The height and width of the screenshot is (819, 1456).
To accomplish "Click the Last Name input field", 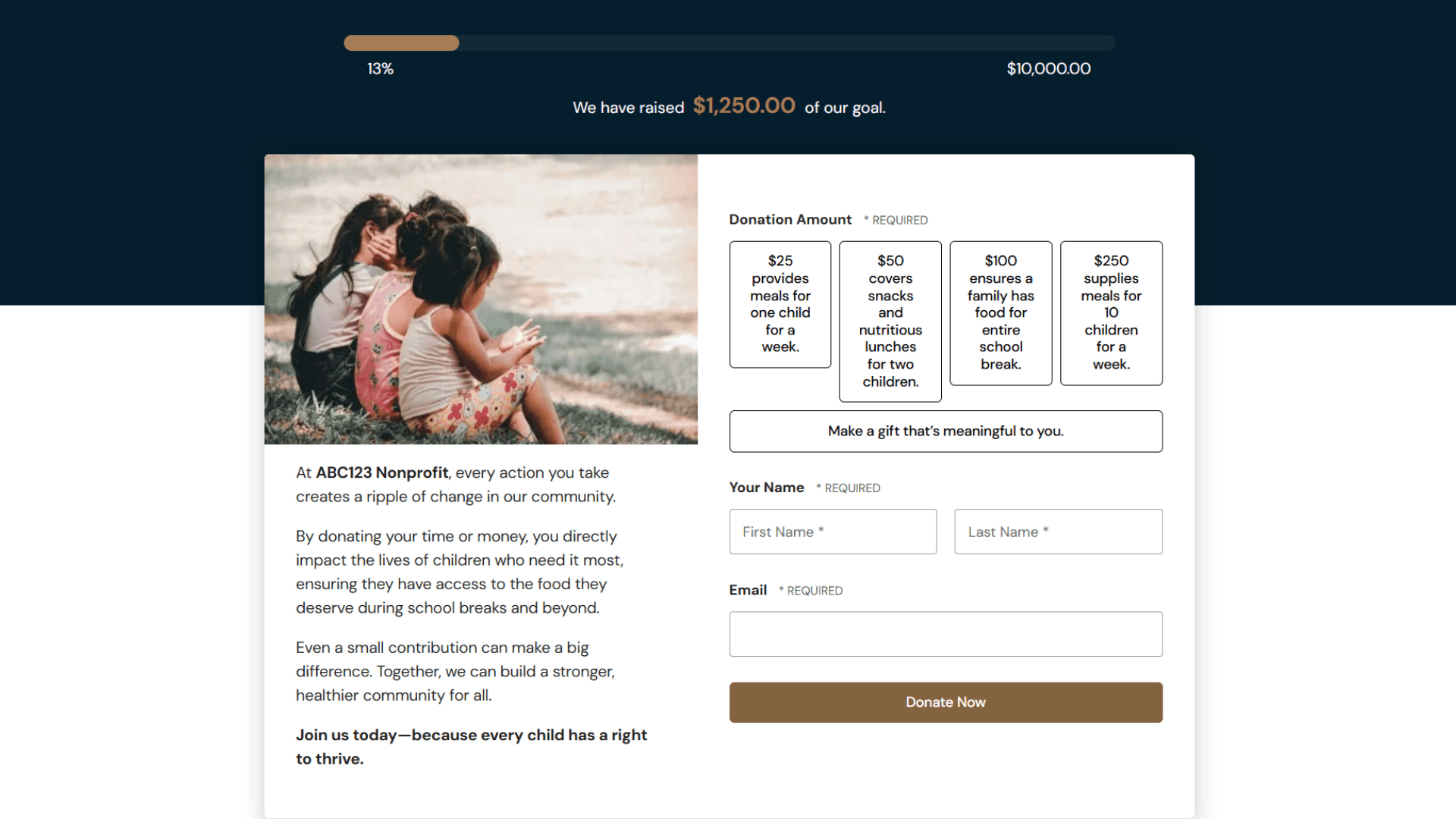I will (x=1058, y=531).
